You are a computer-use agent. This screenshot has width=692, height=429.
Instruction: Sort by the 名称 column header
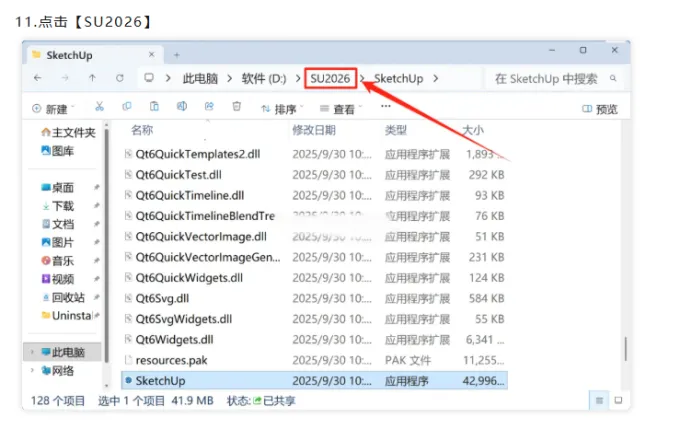coord(142,130)
